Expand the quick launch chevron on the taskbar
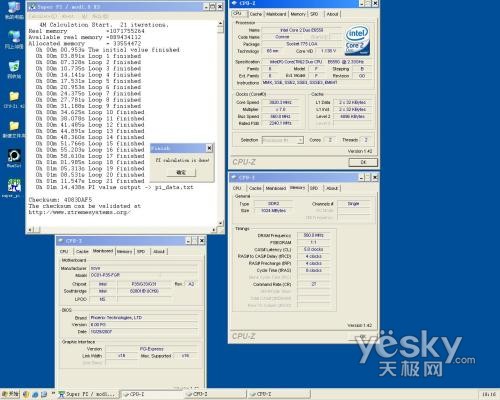The width and height of the screenshot is (500, 400). pos(53,394)
